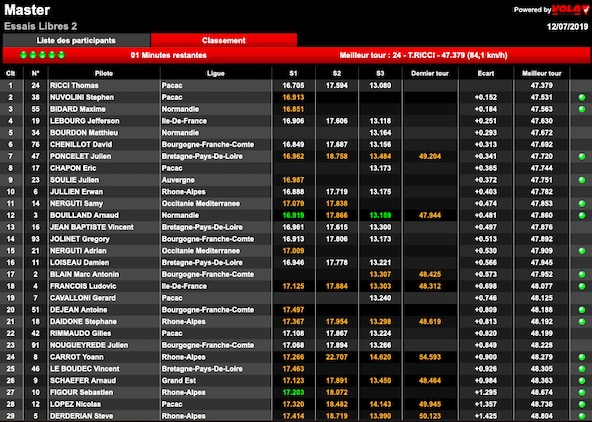Click the green status dot for BIDARD Maxime
The image size is (592, 422).
point(582,109)
